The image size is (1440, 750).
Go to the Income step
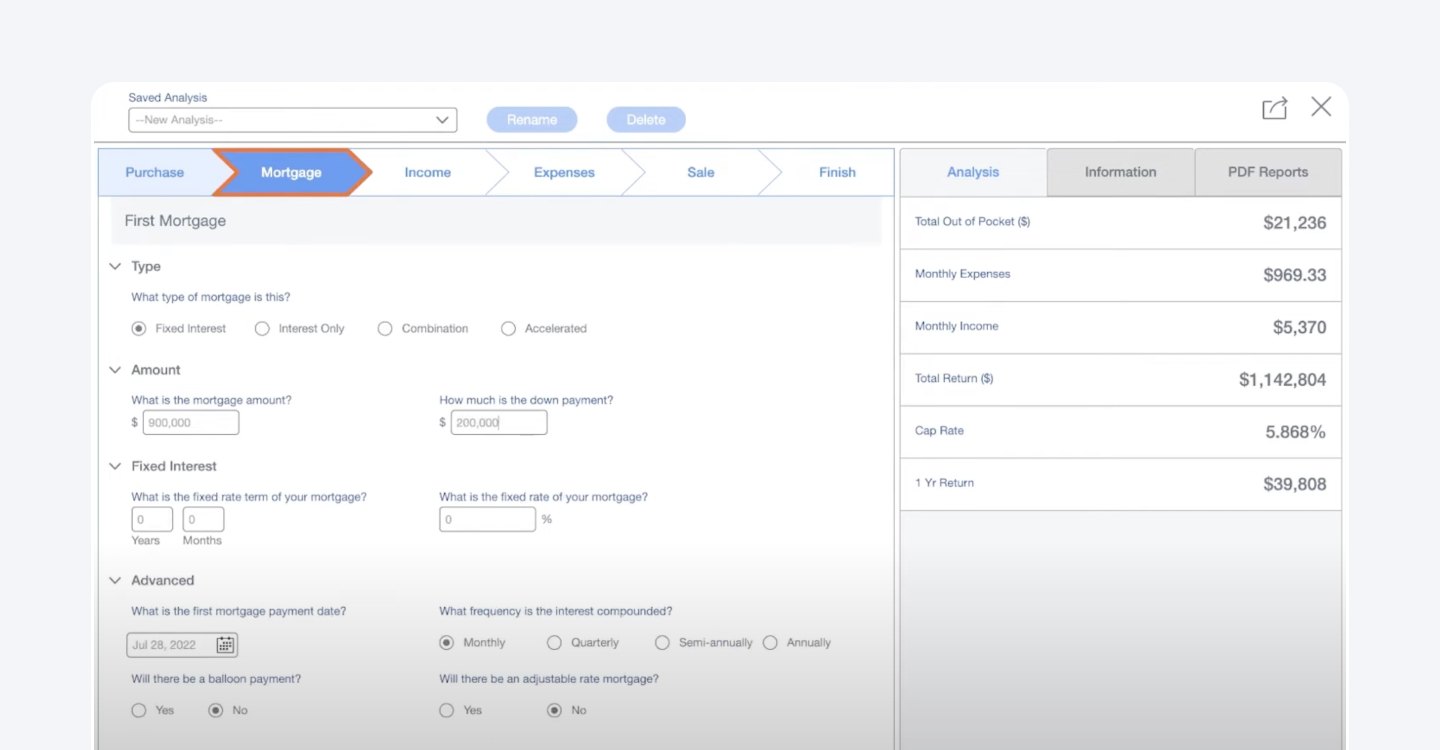(427, 172)
